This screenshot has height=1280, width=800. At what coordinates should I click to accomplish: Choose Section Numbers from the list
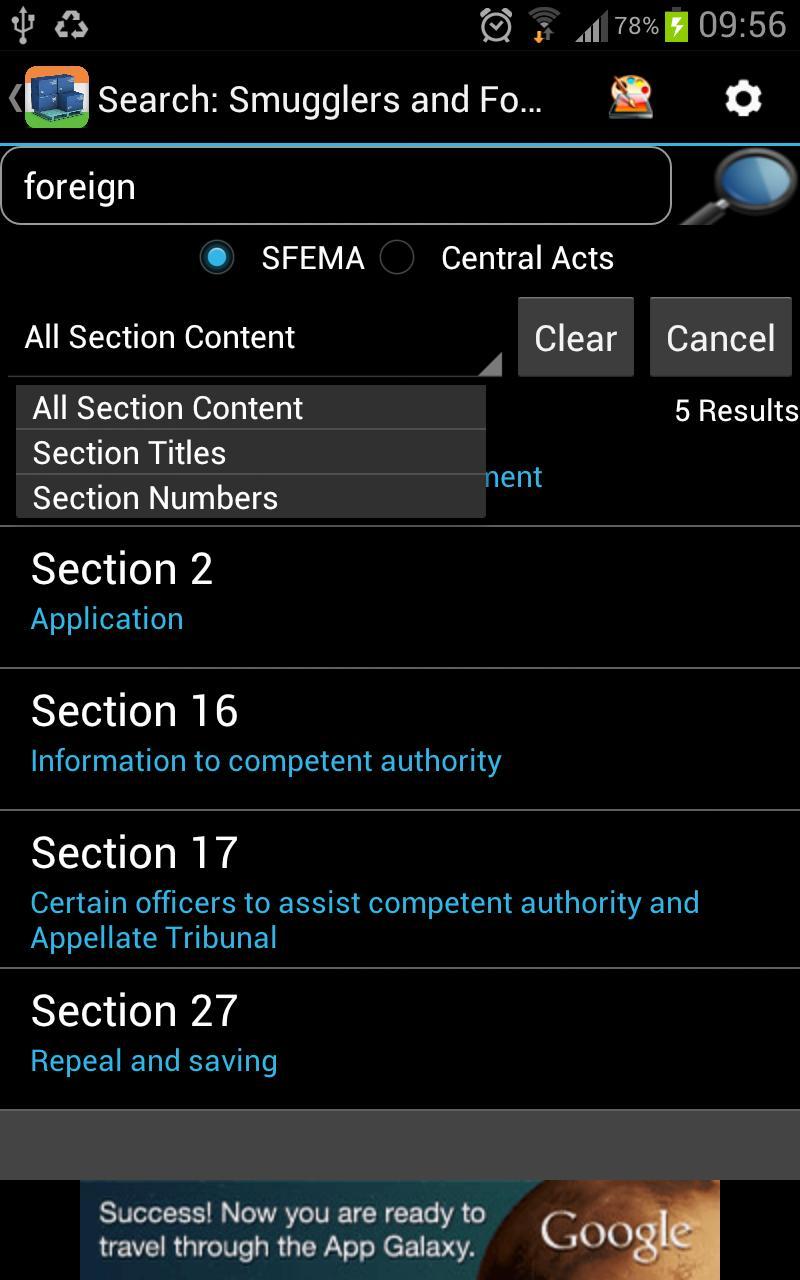[x=250, y=497]
